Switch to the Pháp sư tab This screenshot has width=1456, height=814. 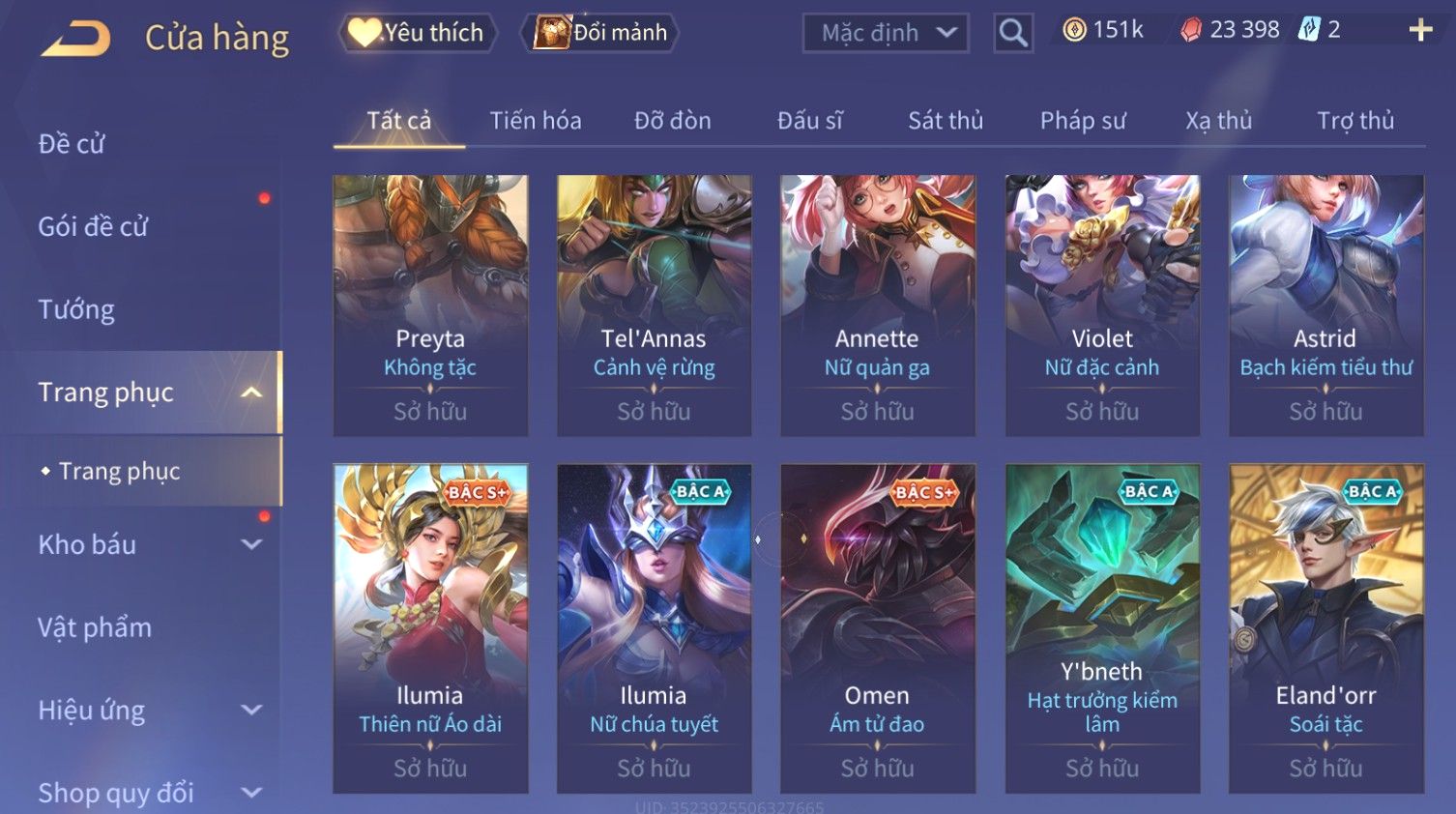click(x=1083, y=121)
